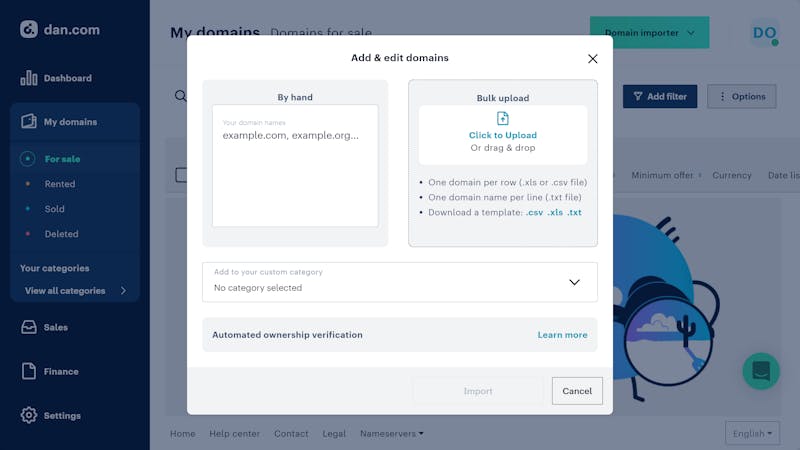Open the Finance document icon
800x450 pixels.
pos(29,371)
